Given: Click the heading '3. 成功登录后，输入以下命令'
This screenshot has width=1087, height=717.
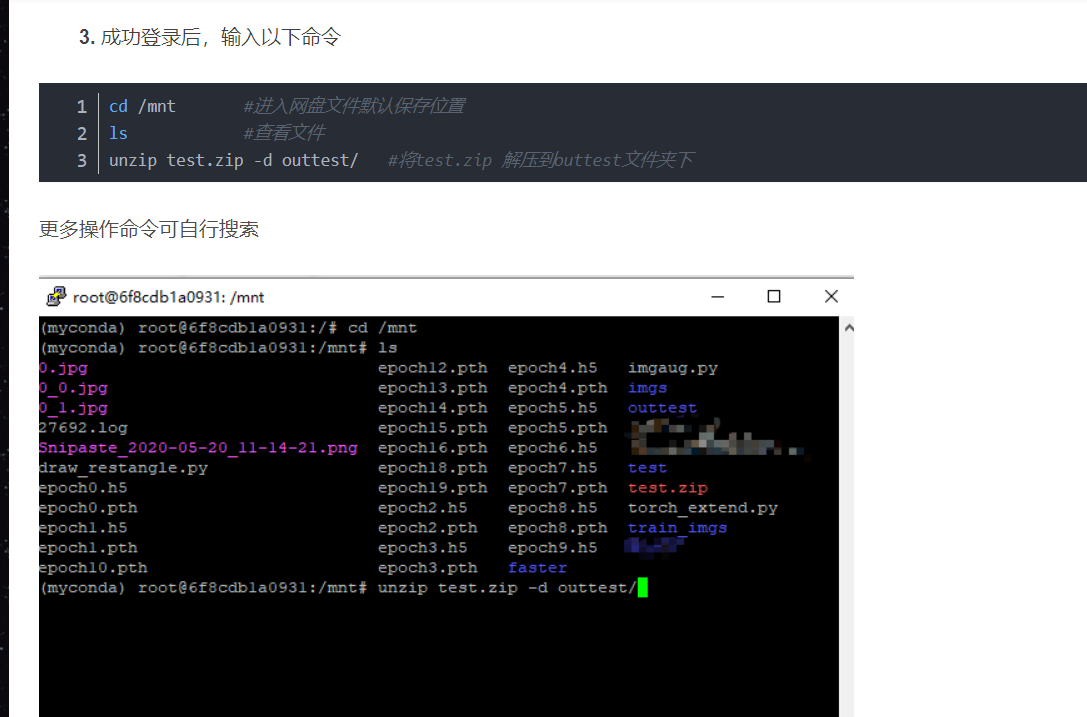Looking at the screenshot, I should (x=210, y=37).
